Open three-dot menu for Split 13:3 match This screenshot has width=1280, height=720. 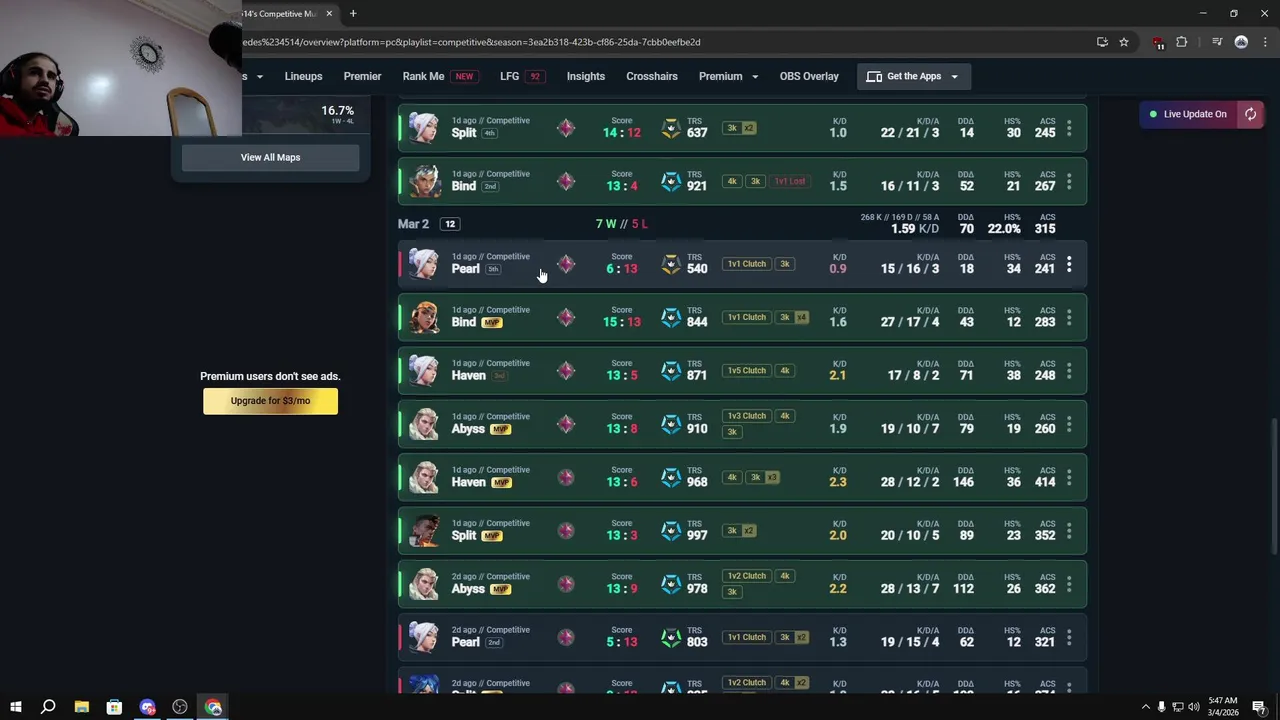click(1069, 531)
